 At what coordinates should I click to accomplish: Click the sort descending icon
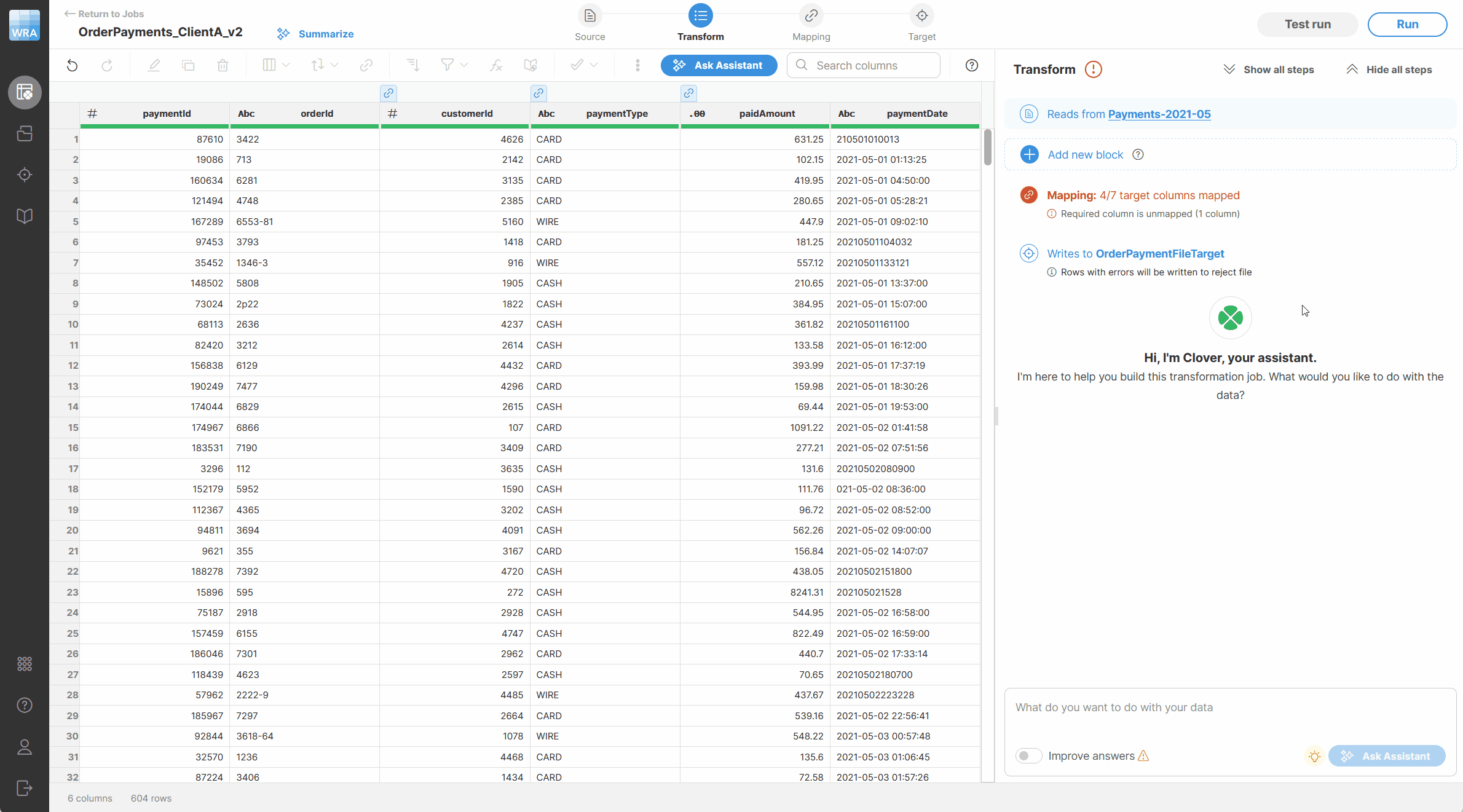[413, 65]
